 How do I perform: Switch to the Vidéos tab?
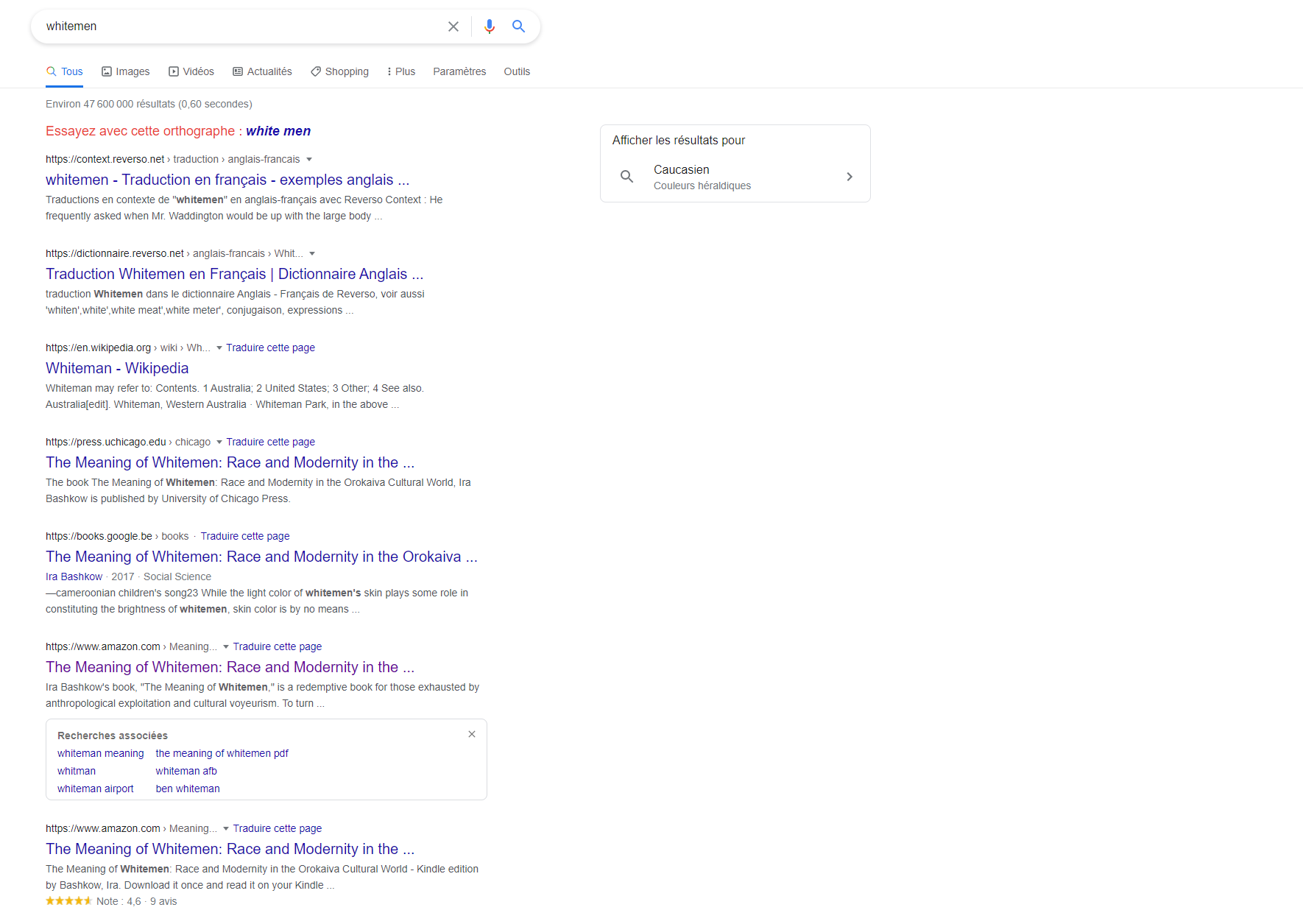(x=191, y=71)
